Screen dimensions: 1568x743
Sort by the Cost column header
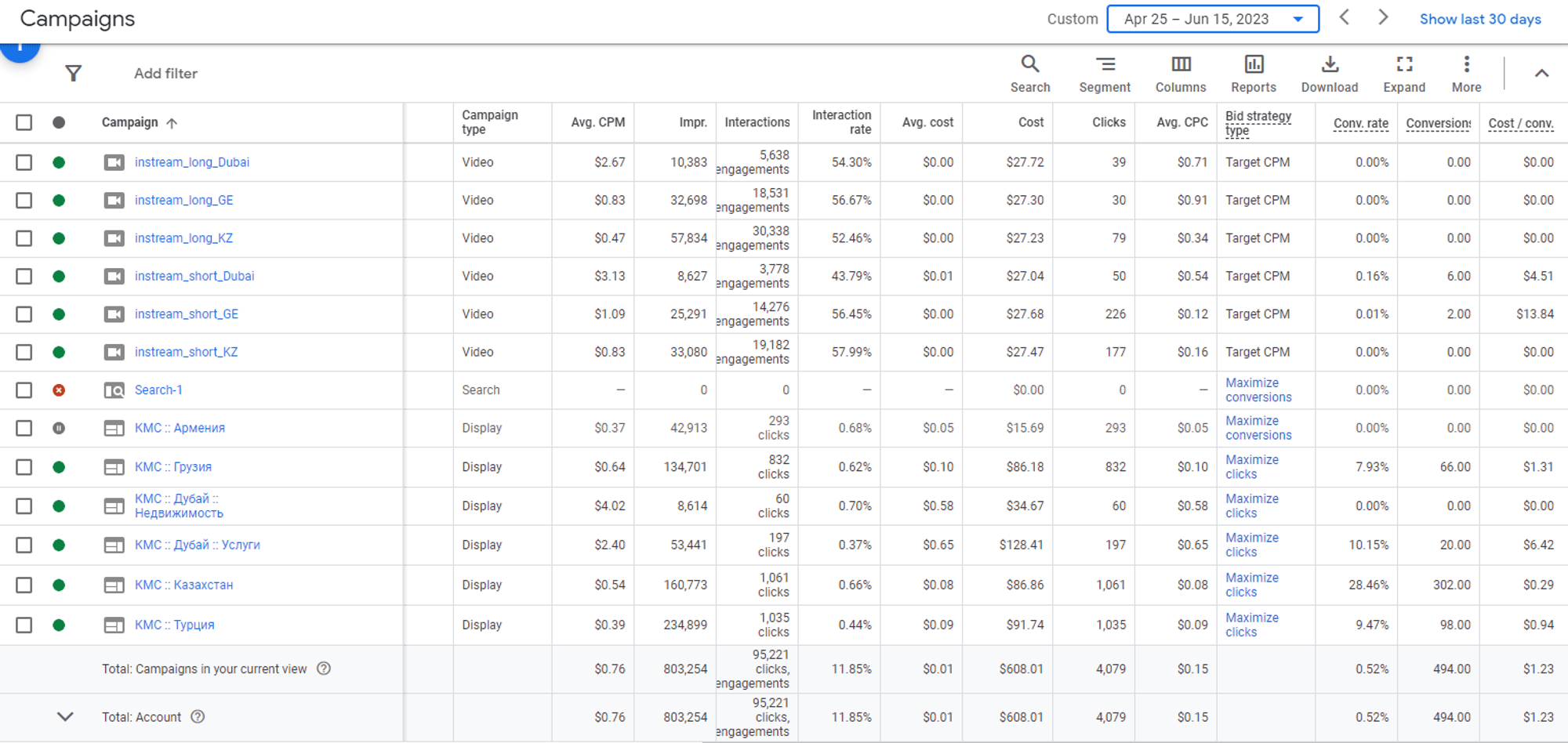tap(1030, 122)
